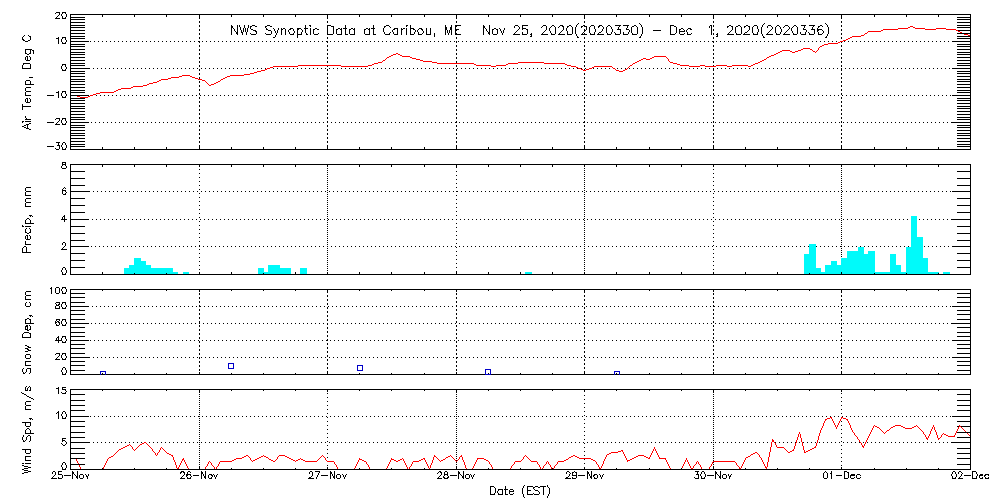This screenshot has width=1000, height=500.
Task: Click the snow depth marker on 27-Nov
Action: [x=360, y=368]
